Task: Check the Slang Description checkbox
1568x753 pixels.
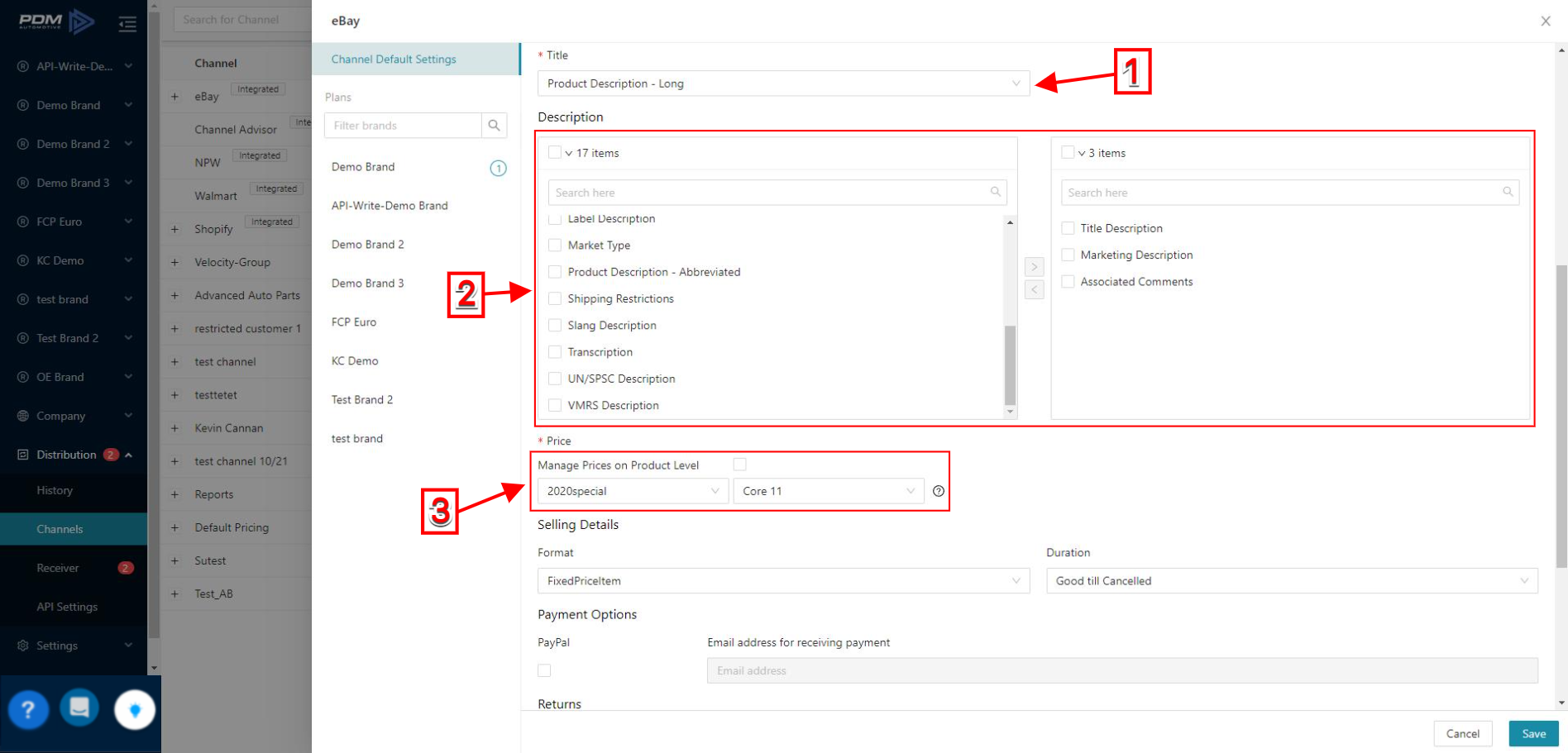Action: point(555,325)
